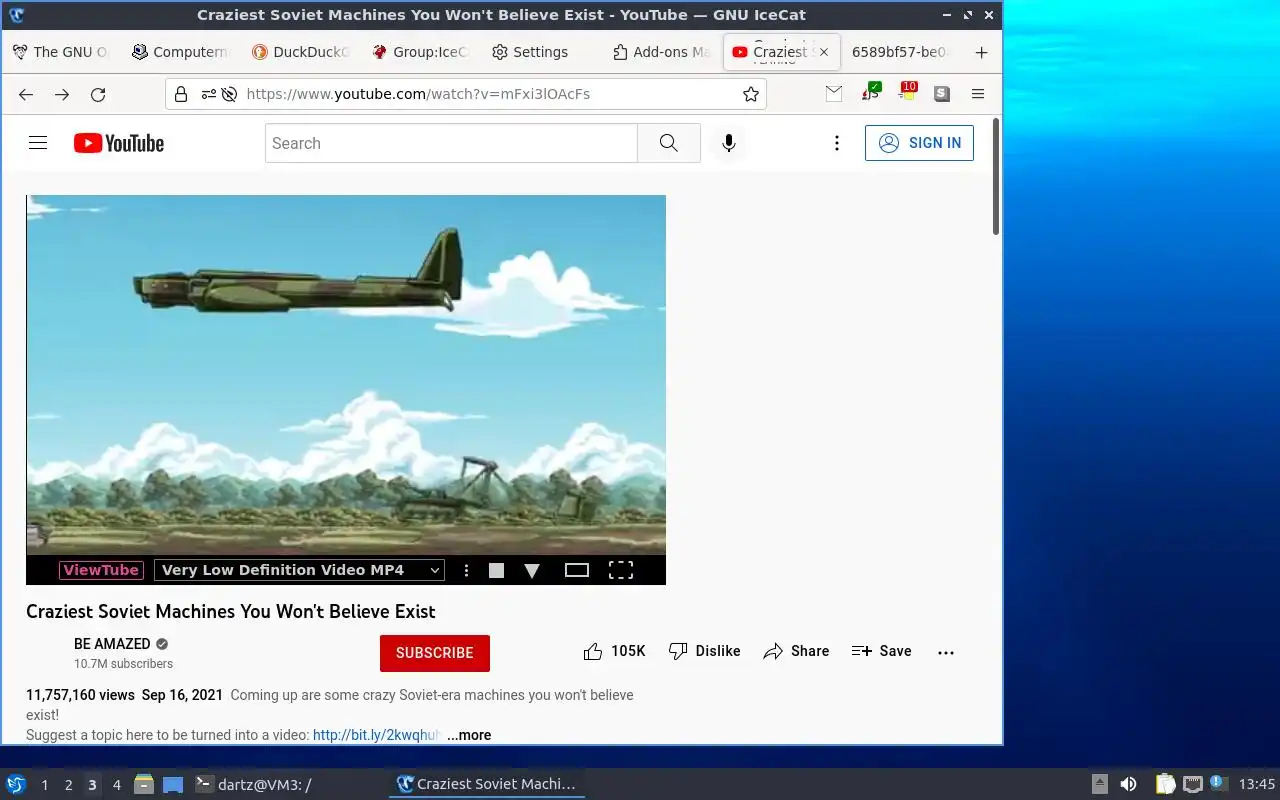This screenshot has height=800, width=1280.
Task: Click the envelope mail toolbar icon
Action: click(834, 93)
